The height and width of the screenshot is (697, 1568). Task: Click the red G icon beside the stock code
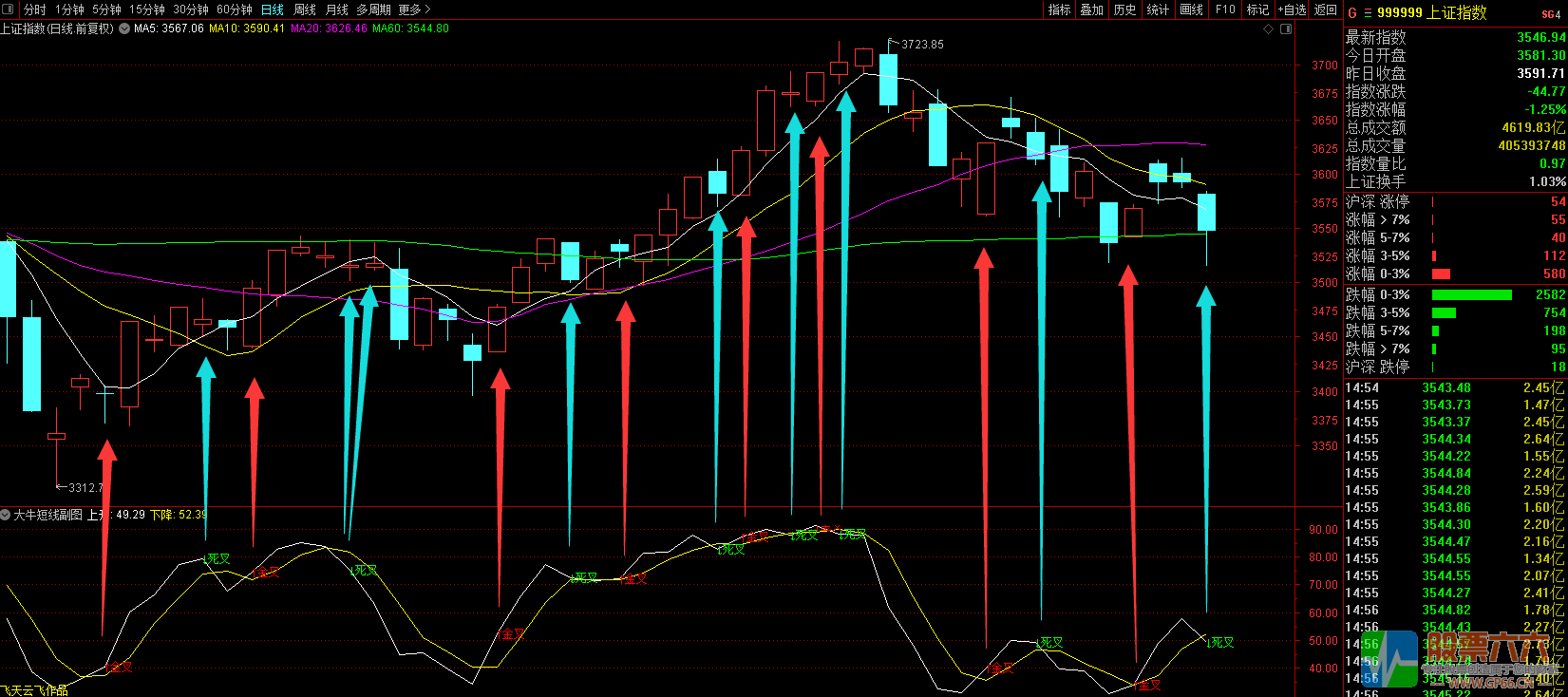1352,13
